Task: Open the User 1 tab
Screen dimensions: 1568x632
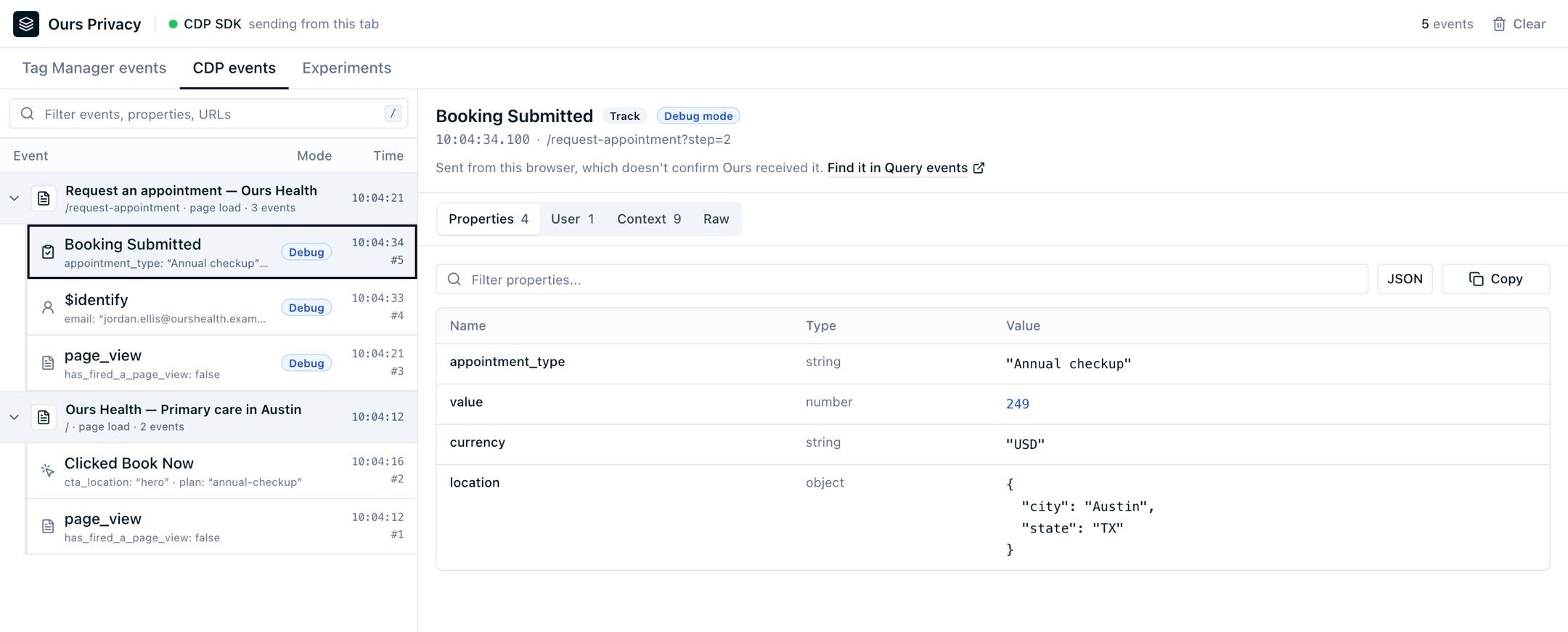Action: (573, 219)
